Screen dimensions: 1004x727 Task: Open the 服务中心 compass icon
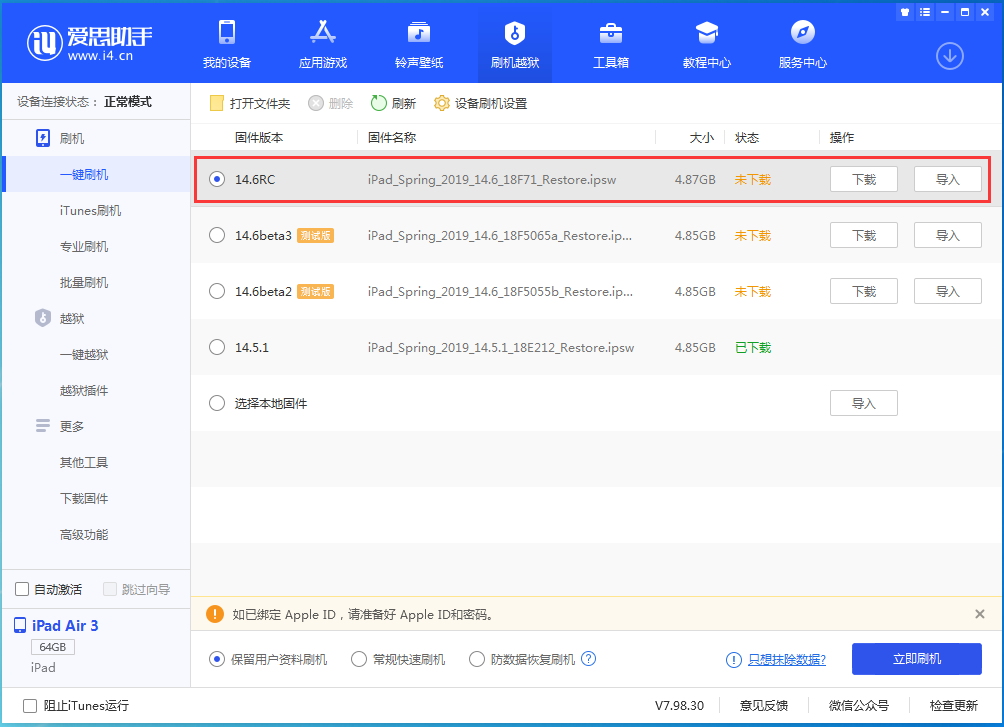click(803, 32)
